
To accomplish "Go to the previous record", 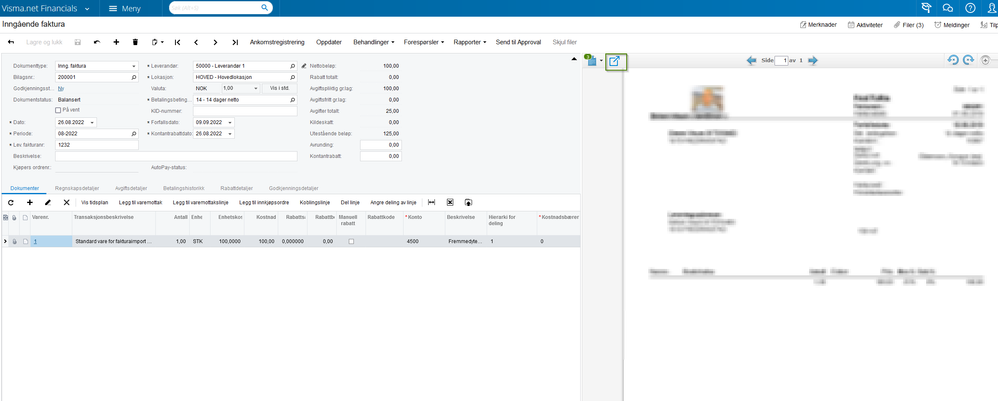I will coord(196,42).
